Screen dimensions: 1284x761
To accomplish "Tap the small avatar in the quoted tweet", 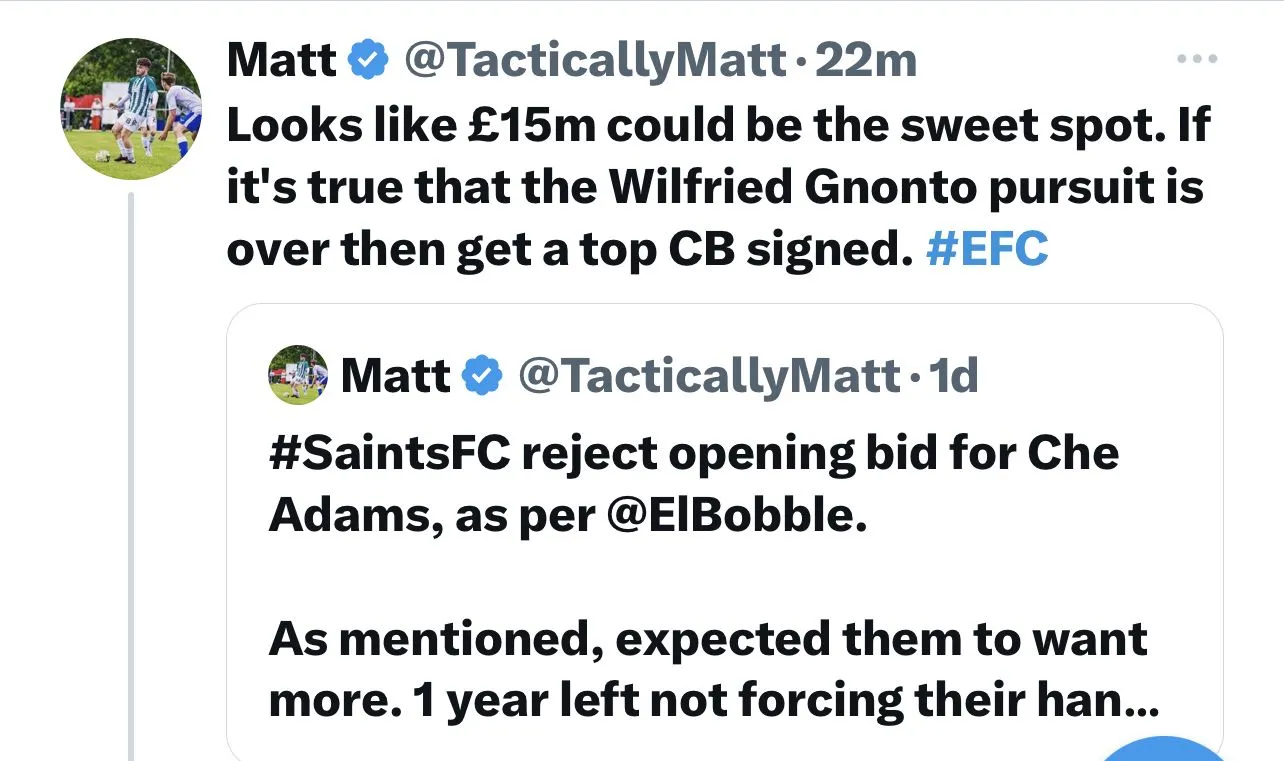I will [x=298, y=375].
